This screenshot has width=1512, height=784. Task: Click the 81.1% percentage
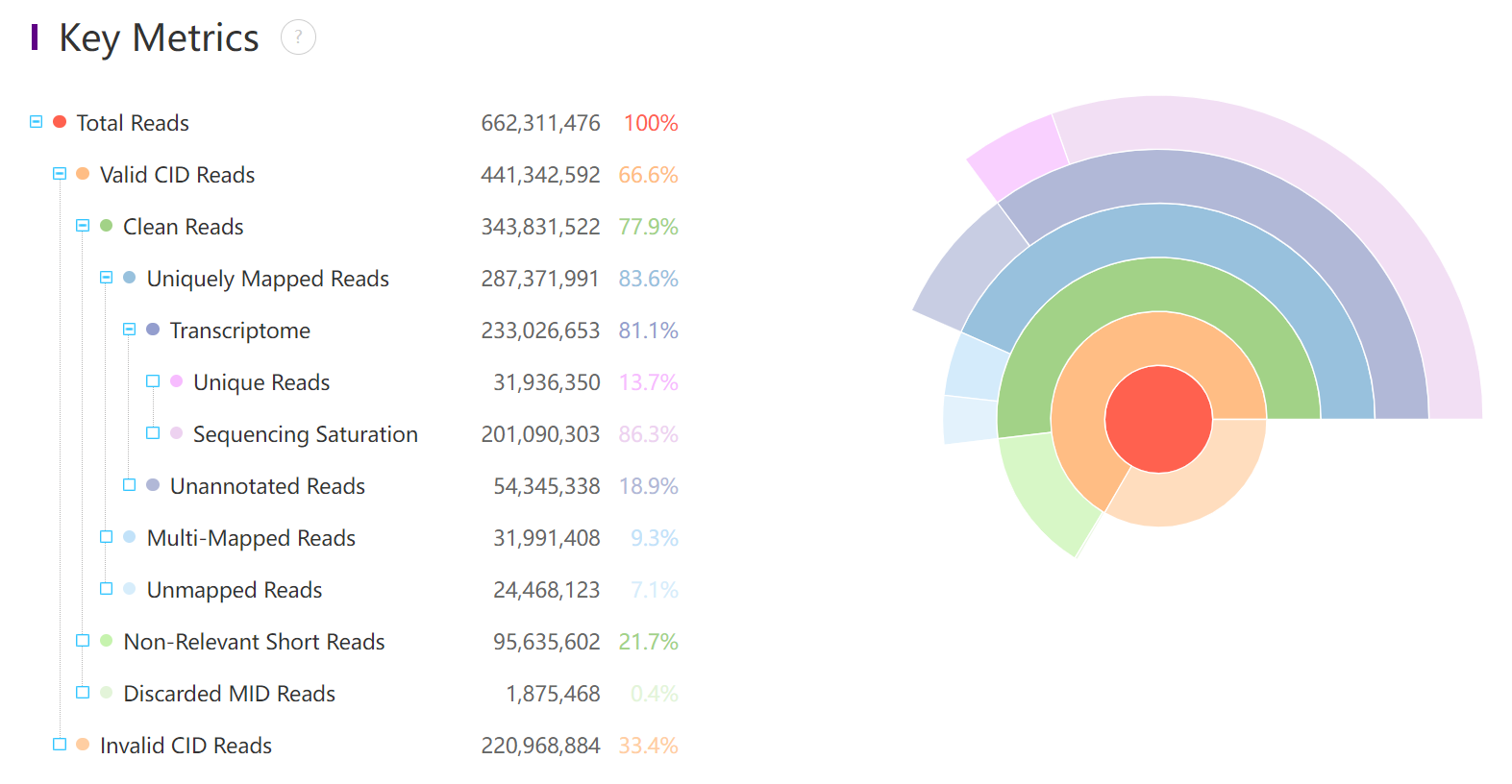click(648, 331)
